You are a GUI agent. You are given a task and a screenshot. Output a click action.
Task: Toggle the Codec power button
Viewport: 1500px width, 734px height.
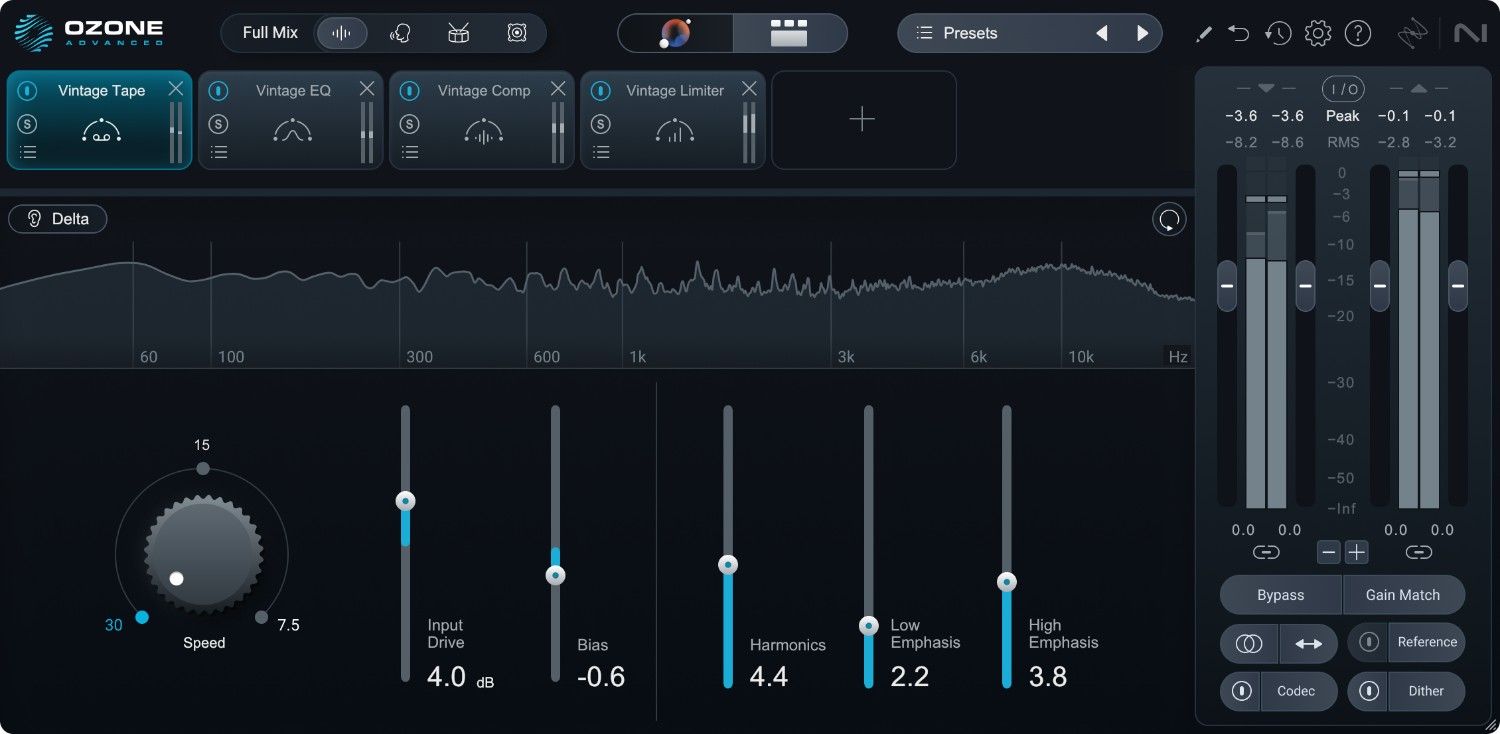pyautogui.click(x=1242, y=691)
